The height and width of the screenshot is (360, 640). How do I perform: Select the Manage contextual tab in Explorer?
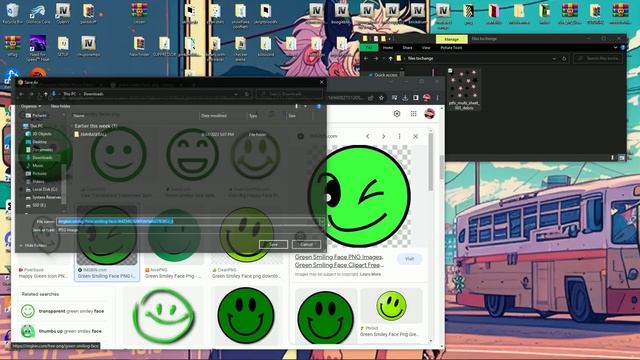[451, 39]
